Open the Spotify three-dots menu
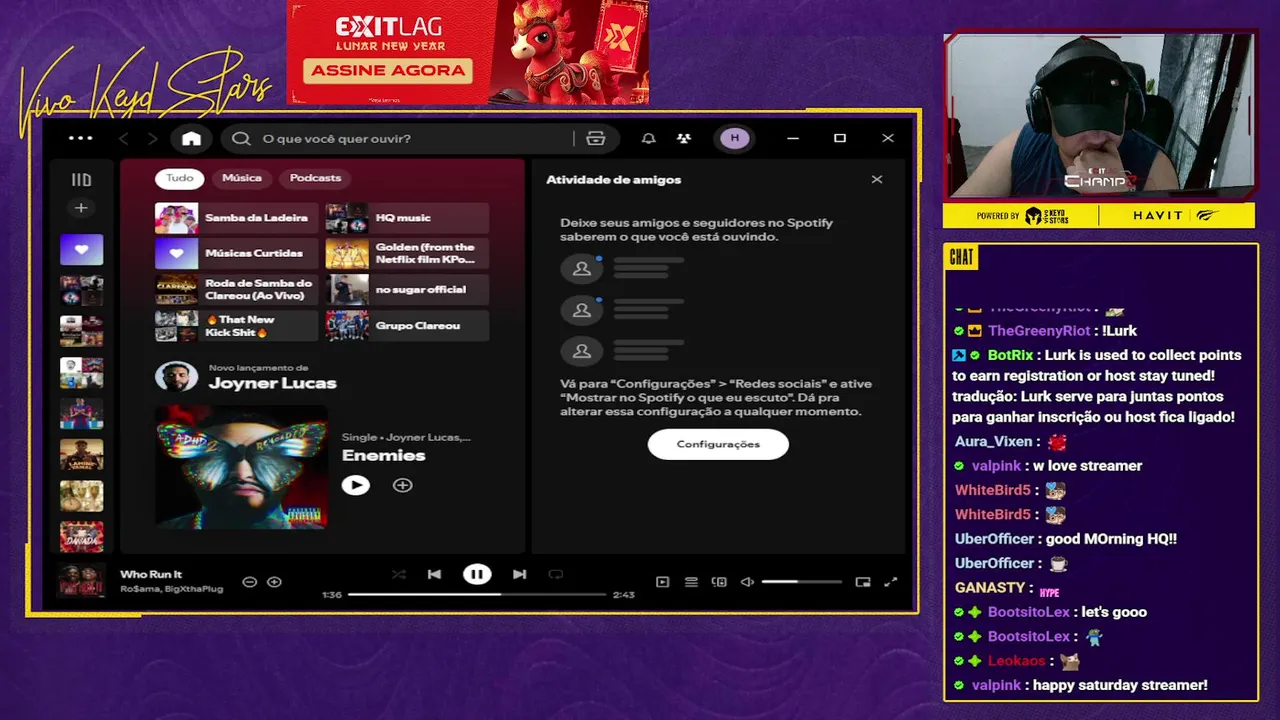This screenshot has height=720, width=1280. tap(81, 138)
